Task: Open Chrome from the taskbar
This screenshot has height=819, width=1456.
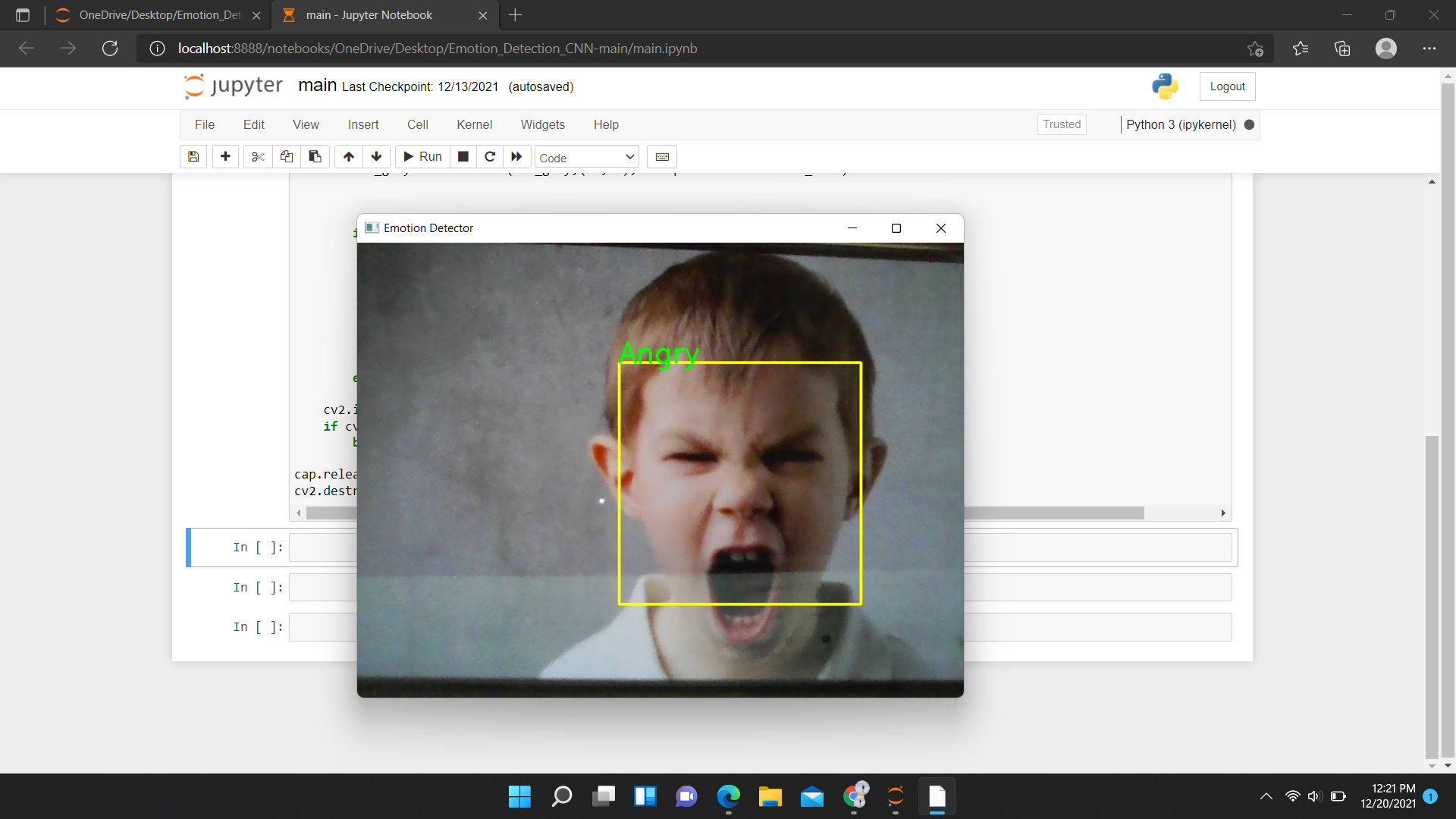Action: point(855,795)
